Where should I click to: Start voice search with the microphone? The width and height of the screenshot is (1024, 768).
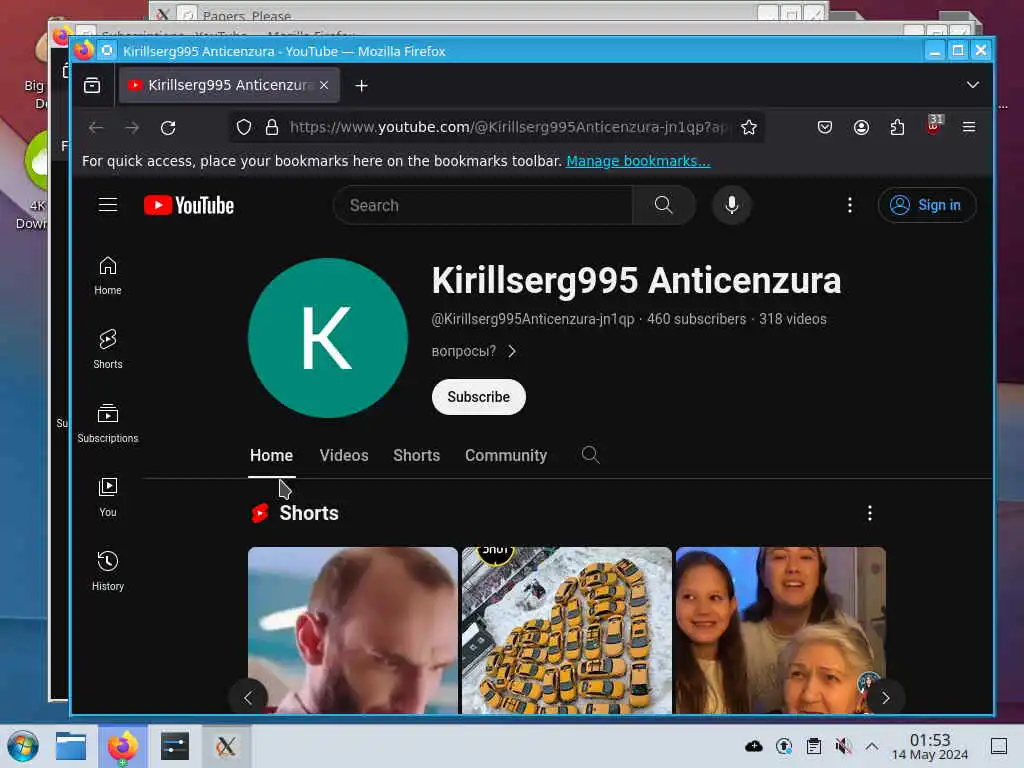[731, 205]
